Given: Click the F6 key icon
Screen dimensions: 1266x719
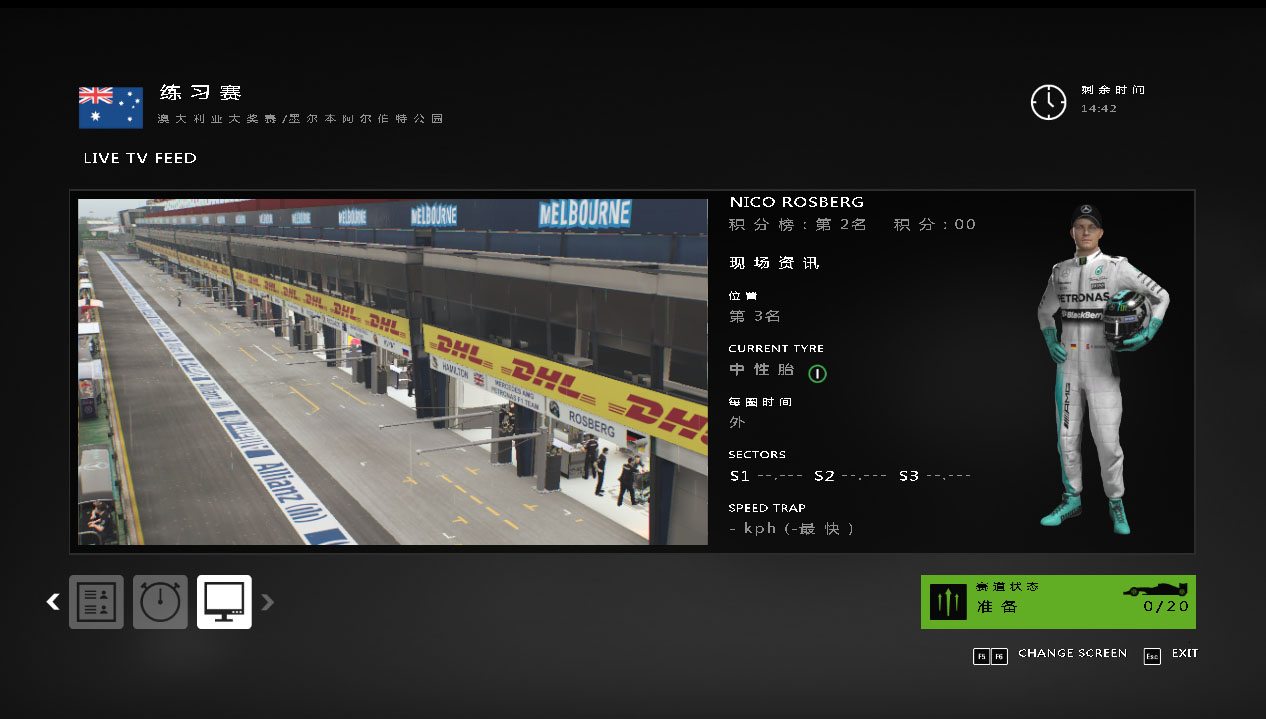Looking at the screenshot, I should pos(998,656).
